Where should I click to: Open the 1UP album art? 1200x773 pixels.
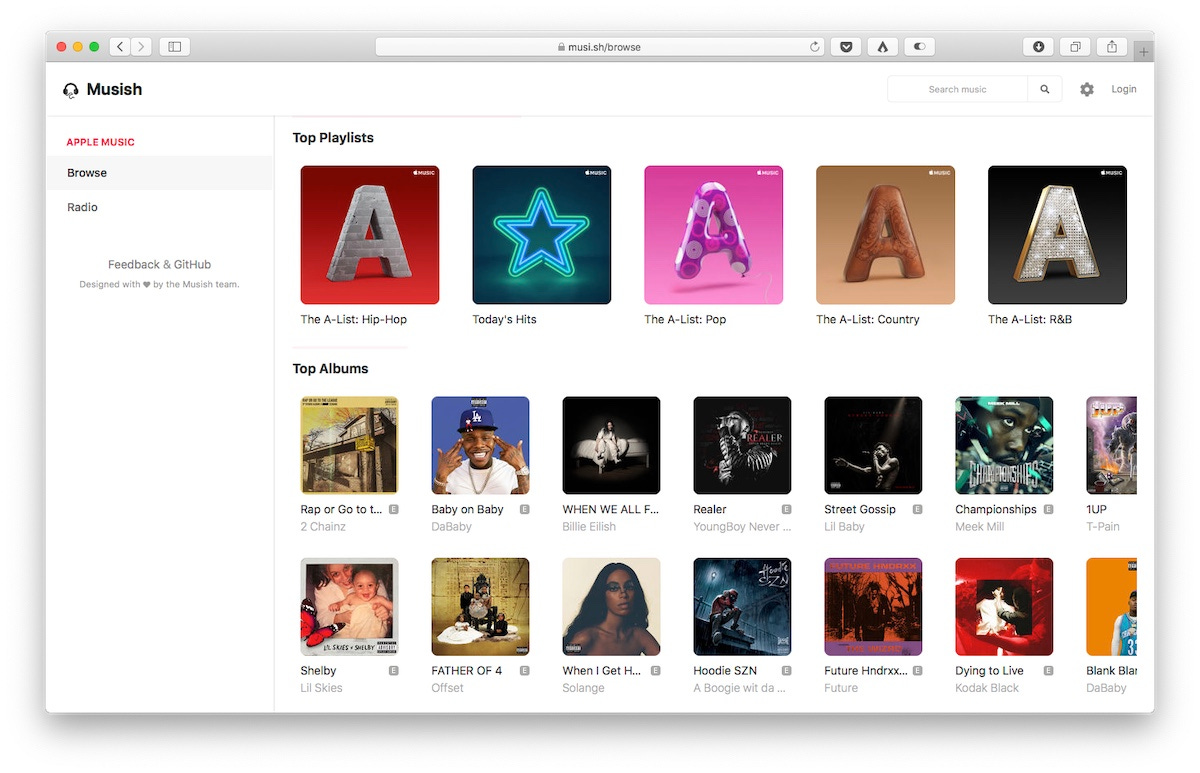(1112, 445)
